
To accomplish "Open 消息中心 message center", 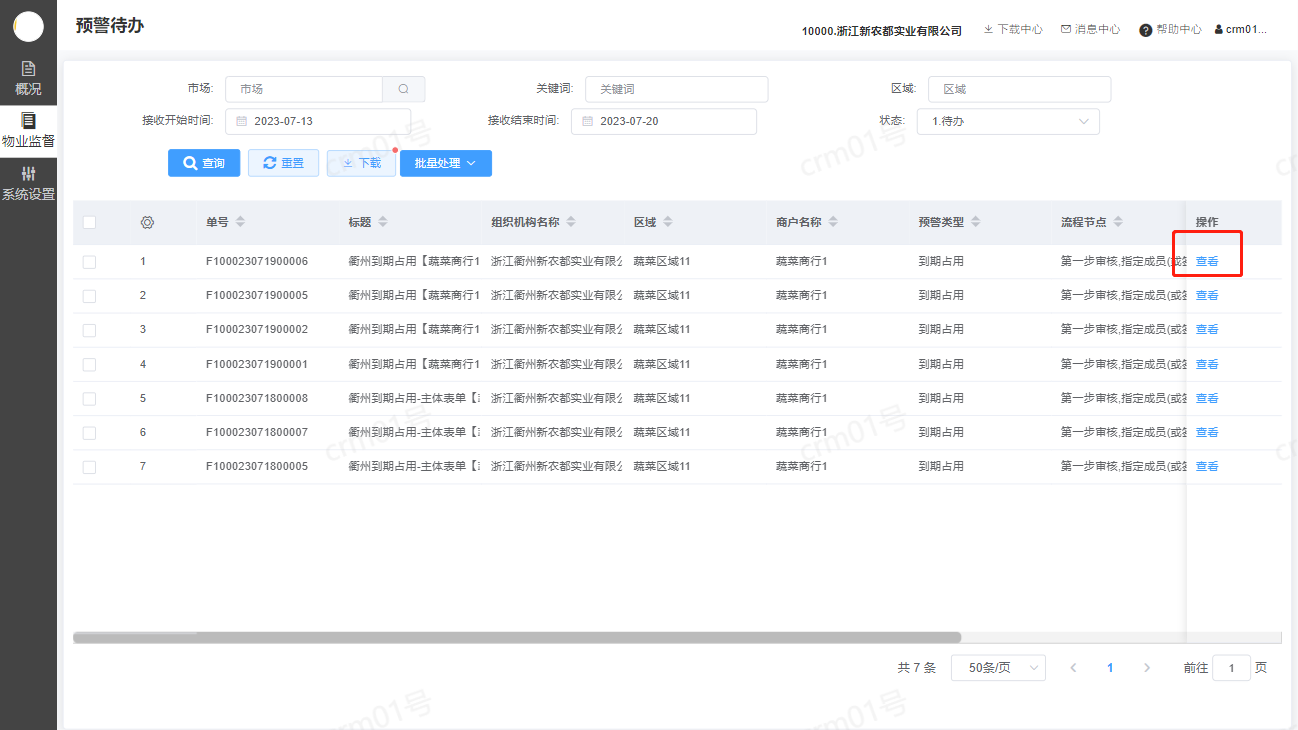I will 1090,29.
